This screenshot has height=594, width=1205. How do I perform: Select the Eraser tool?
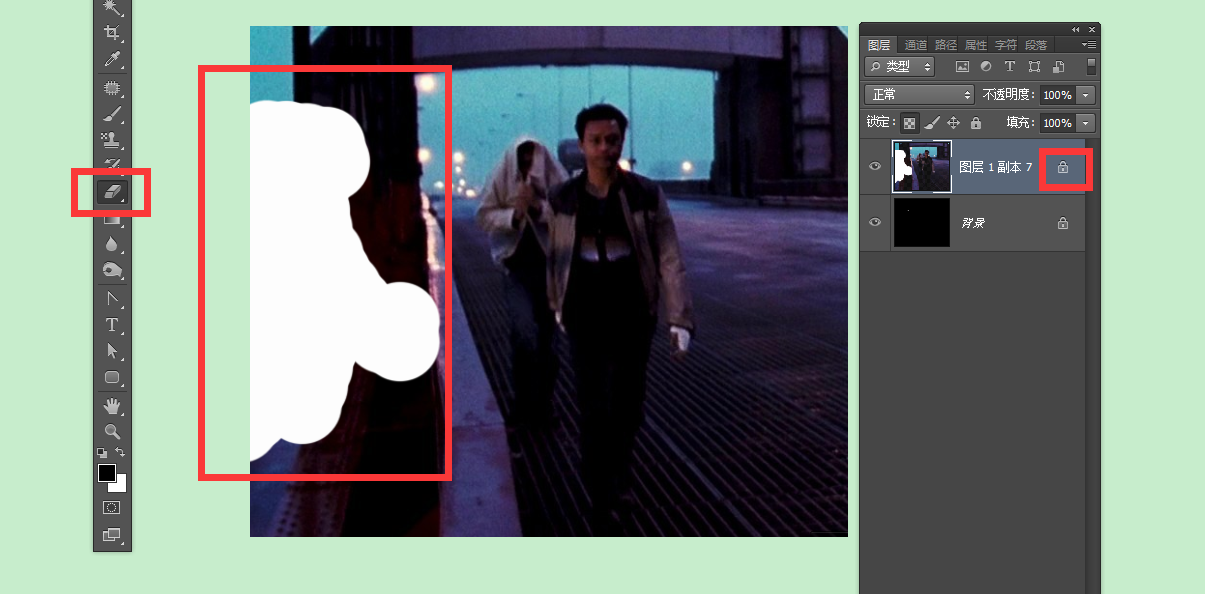112,191
